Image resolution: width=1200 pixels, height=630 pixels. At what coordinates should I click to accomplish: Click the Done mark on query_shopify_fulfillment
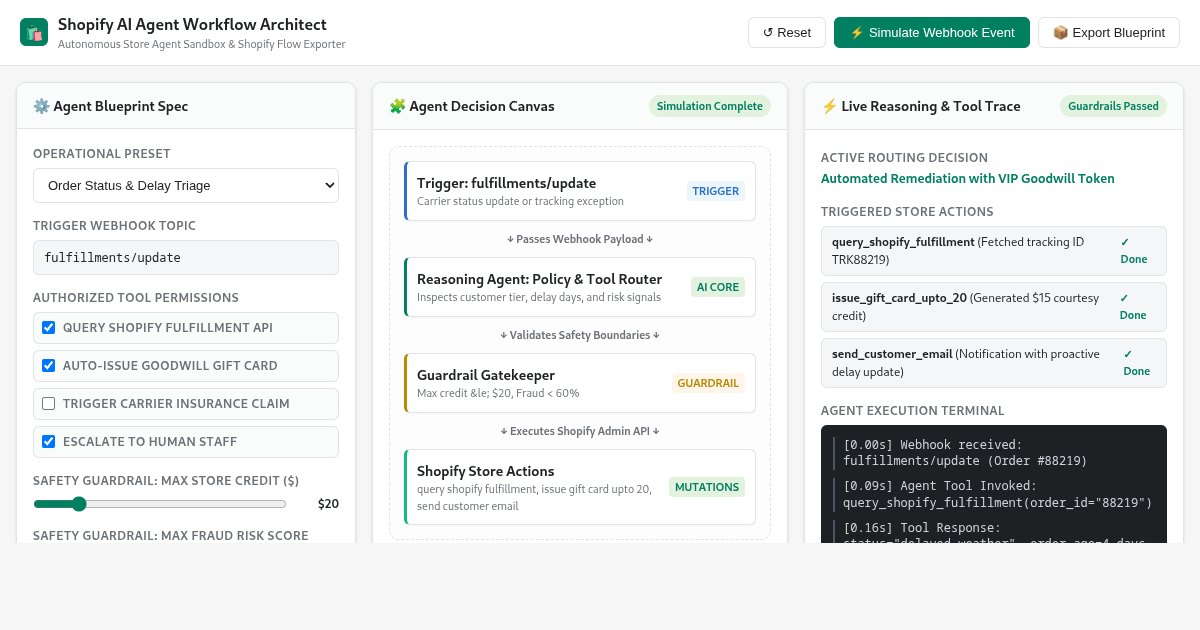click(1134, 251)
